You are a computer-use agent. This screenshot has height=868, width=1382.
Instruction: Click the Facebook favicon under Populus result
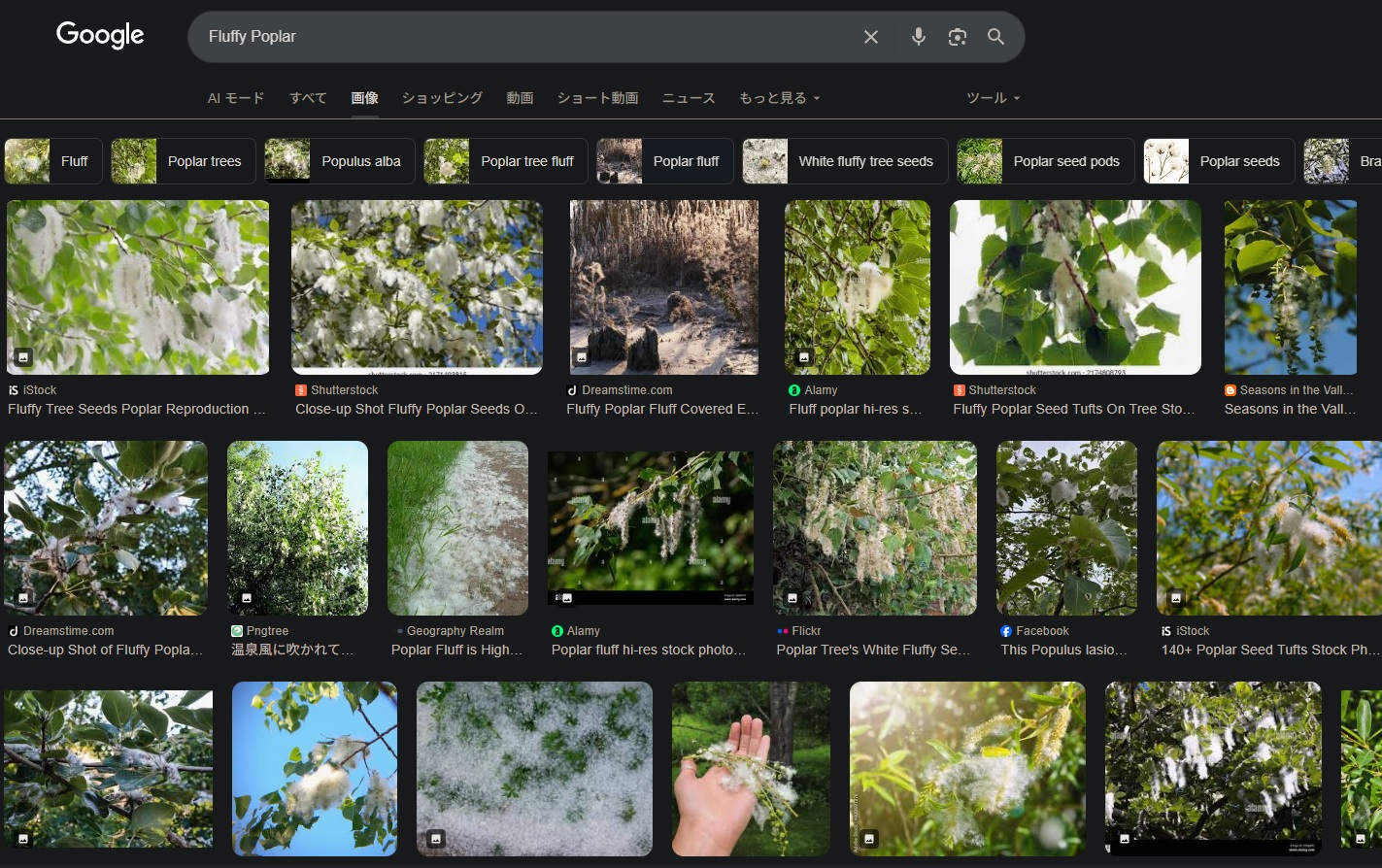click(1006, 631)
